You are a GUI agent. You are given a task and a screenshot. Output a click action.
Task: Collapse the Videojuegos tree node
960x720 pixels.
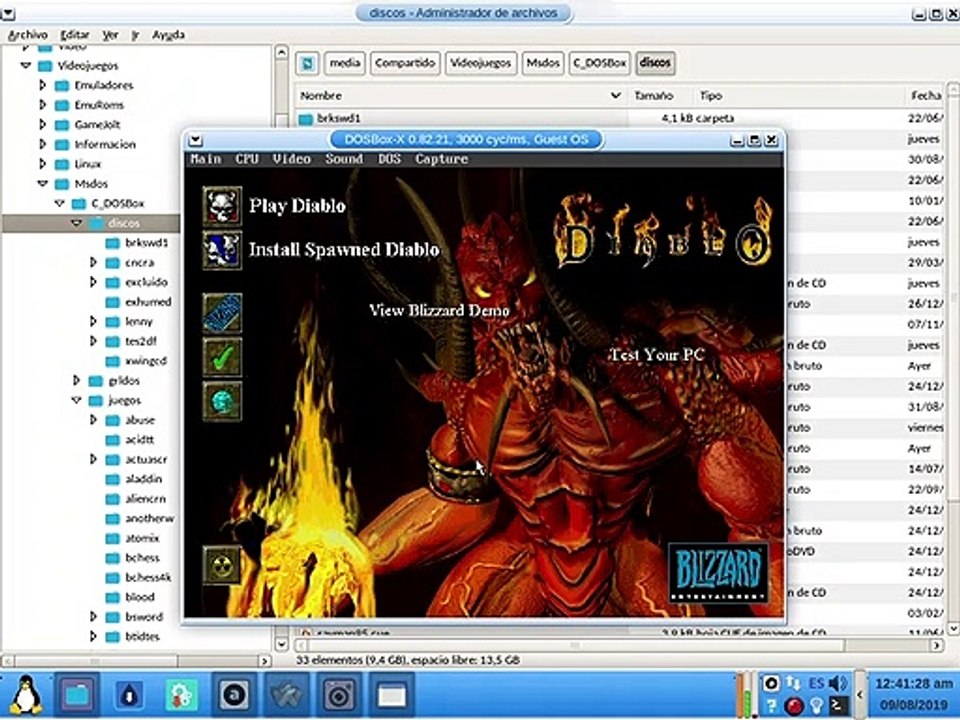click(25, 66)
